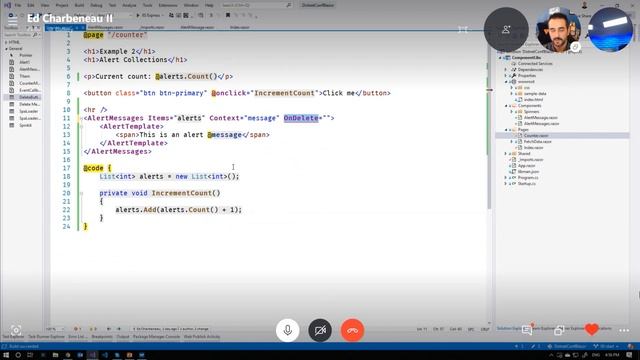Open the call chat conversation icon
640x360 pixels.
tap(527, 330)
